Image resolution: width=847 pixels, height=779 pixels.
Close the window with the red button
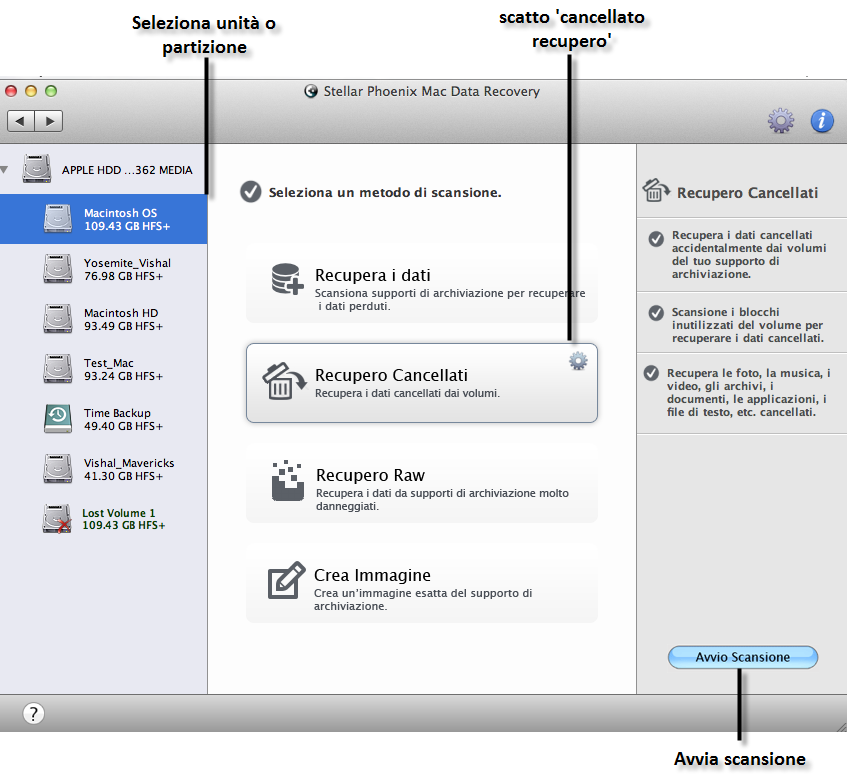(11, 91)
